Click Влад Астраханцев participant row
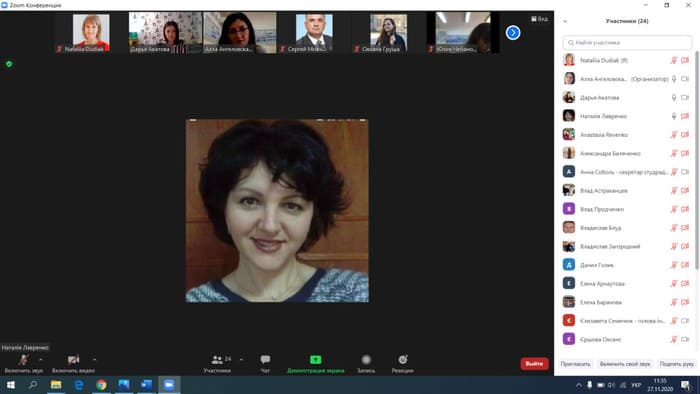Image resolution: width=700 pixels, height=394 pixels. click(x=626, y=191)
